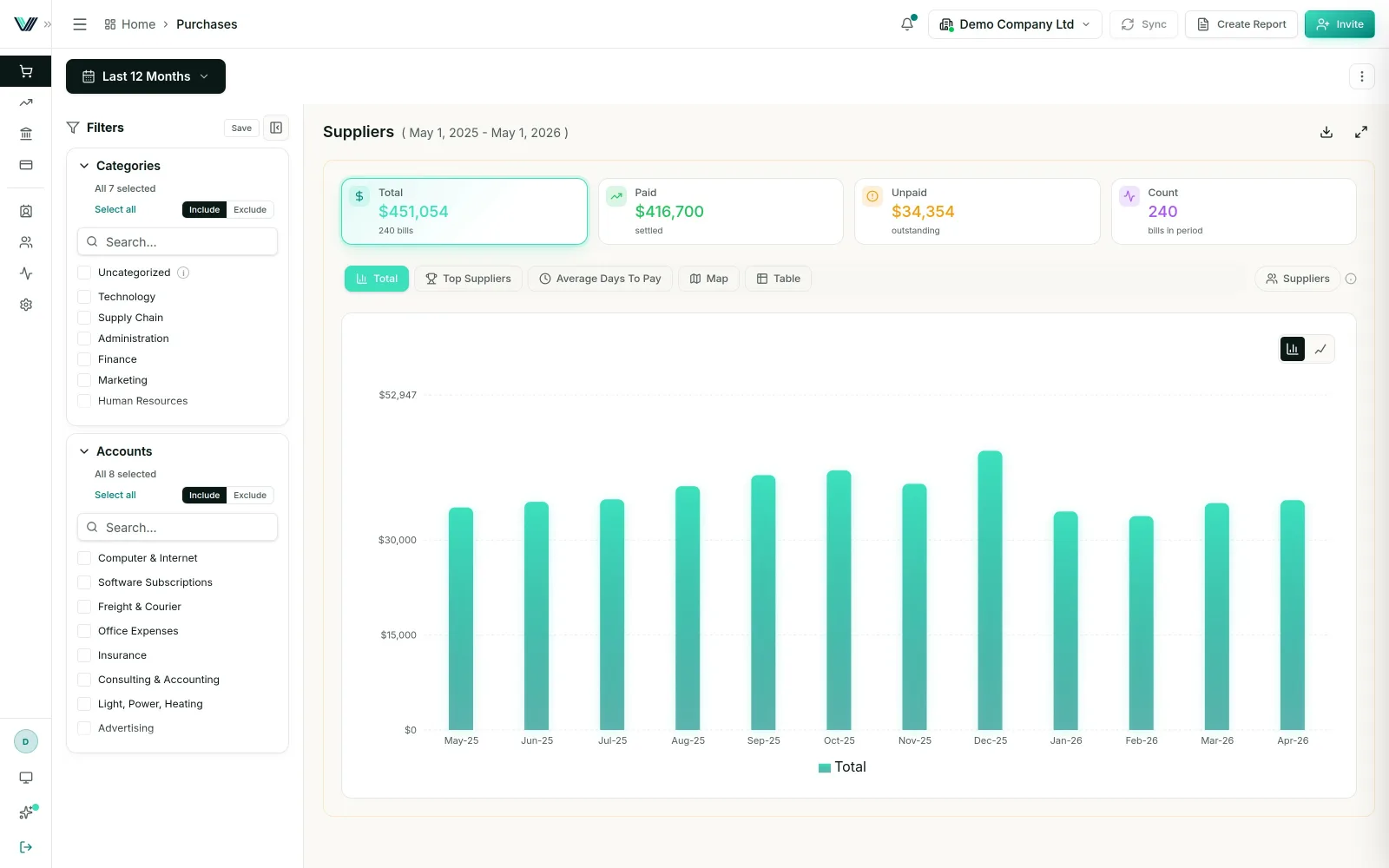Click the hamburger menu icon
This screenshot has width=1389, height=868.
point(80,24)
